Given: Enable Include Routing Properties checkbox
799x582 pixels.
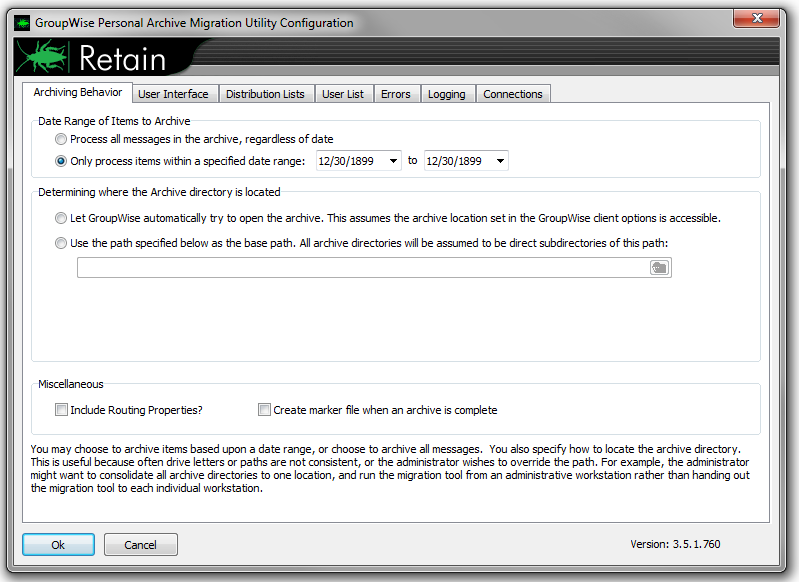Looking at the screenshot, I should (x=61, y=410).
